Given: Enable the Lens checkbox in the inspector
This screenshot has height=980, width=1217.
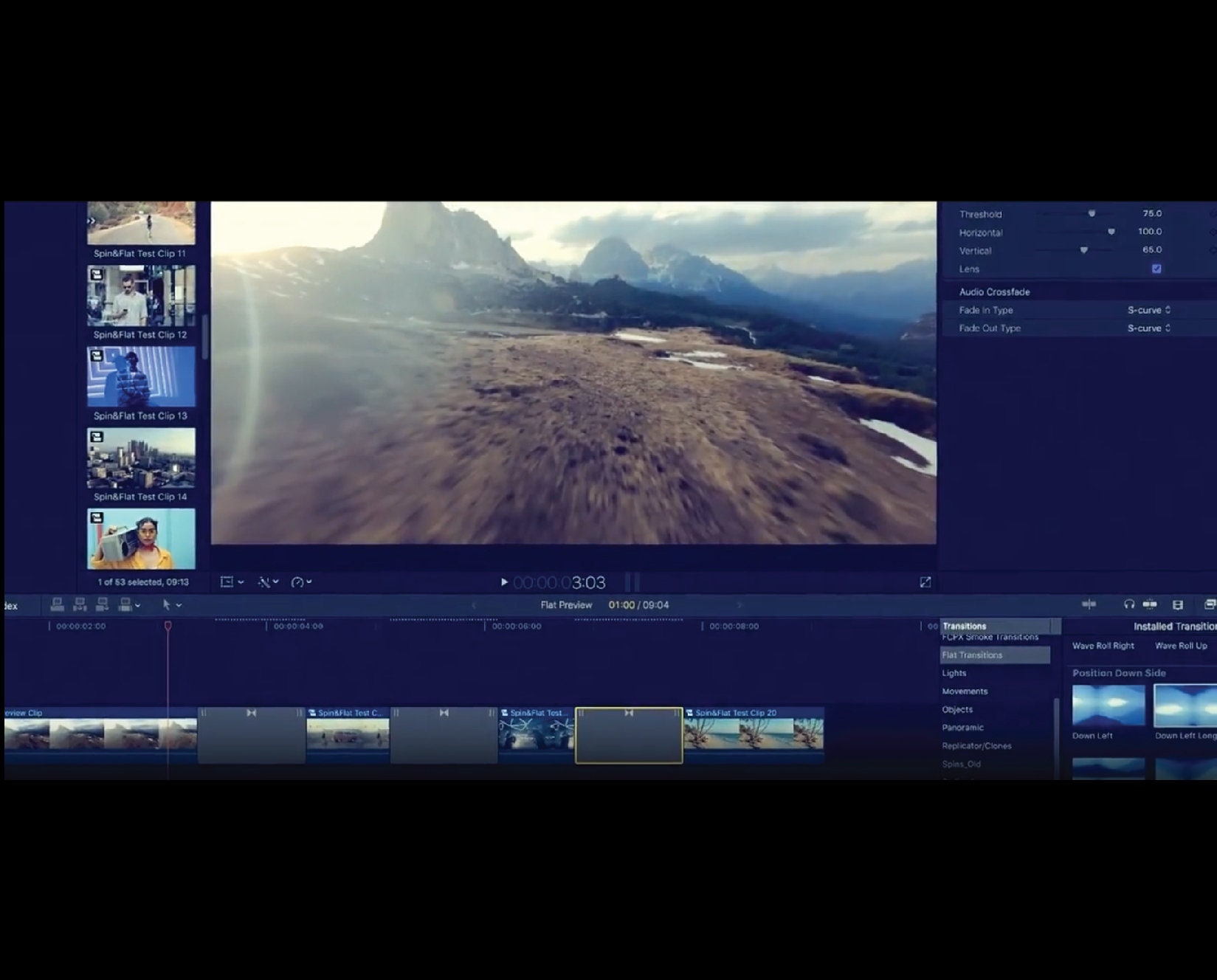Looking at the screenshot, I should click(1156, 269).
